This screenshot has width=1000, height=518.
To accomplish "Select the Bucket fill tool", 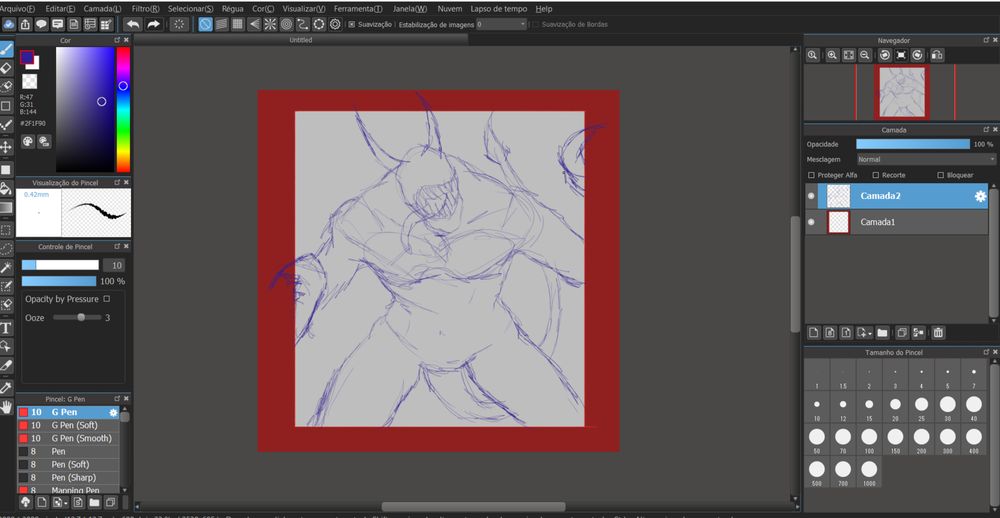I will pos(6,189).
